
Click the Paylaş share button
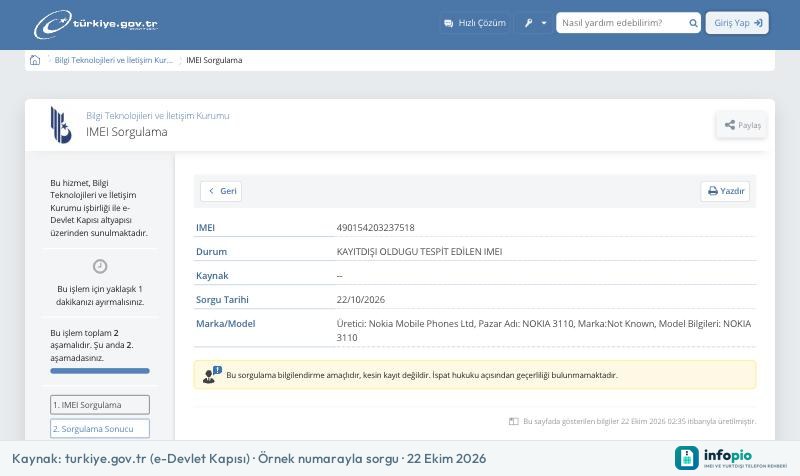click(742, 125)
